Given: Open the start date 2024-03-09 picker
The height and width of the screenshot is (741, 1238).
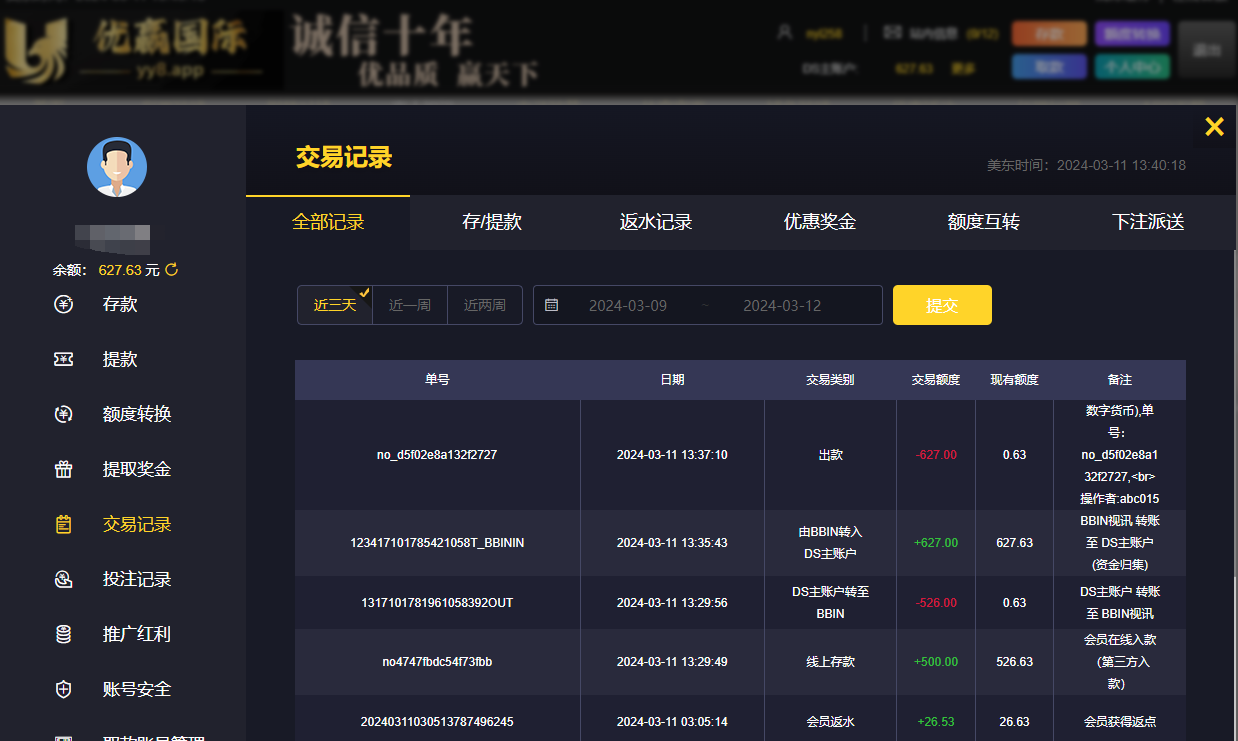Looking at the screenshot, I should 627,305.
